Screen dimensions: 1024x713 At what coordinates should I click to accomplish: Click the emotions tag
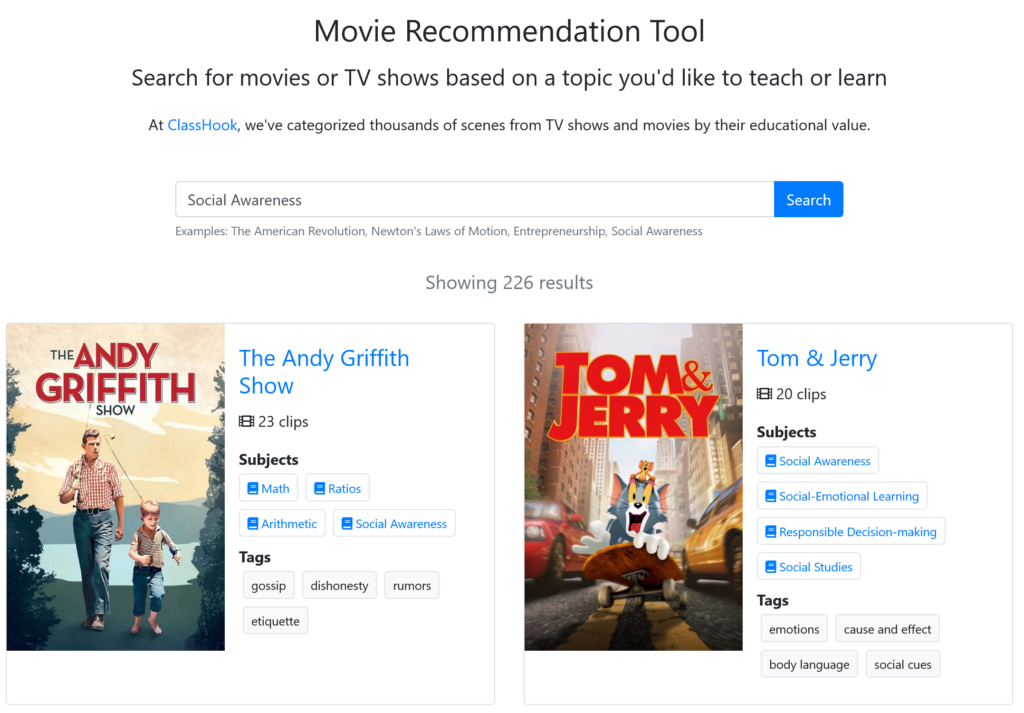point(793,628)
